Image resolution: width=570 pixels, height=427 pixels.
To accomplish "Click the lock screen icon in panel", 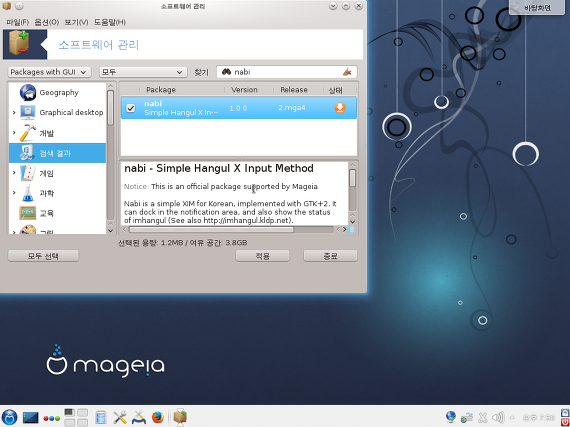I will 565,413.
